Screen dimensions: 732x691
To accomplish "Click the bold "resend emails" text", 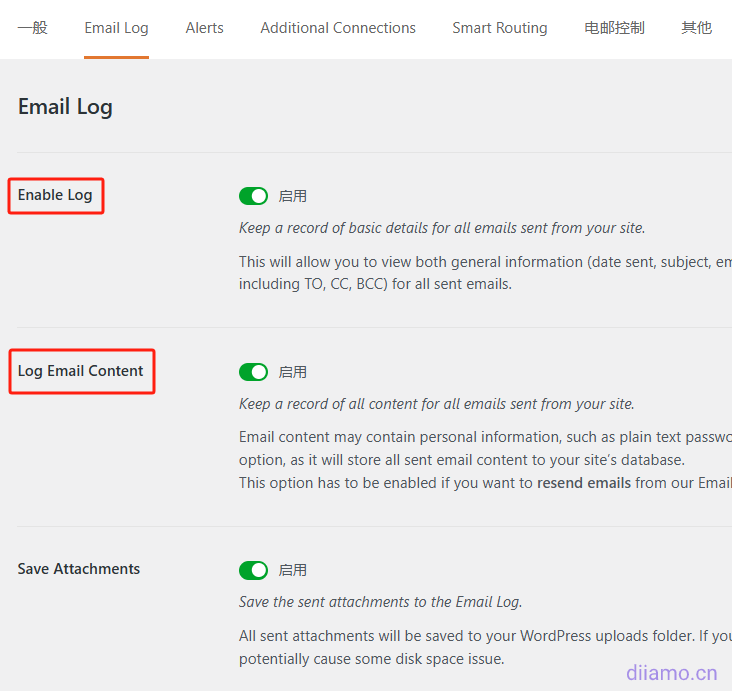I will pos(584,483).
